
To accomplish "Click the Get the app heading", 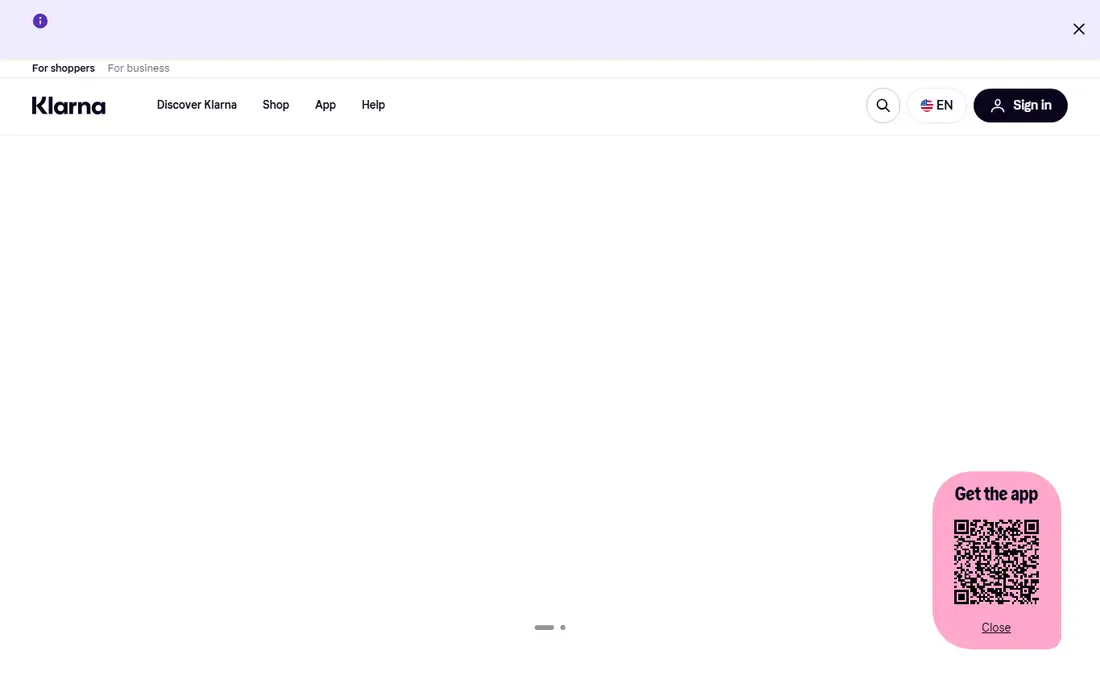I will [995, 494].
